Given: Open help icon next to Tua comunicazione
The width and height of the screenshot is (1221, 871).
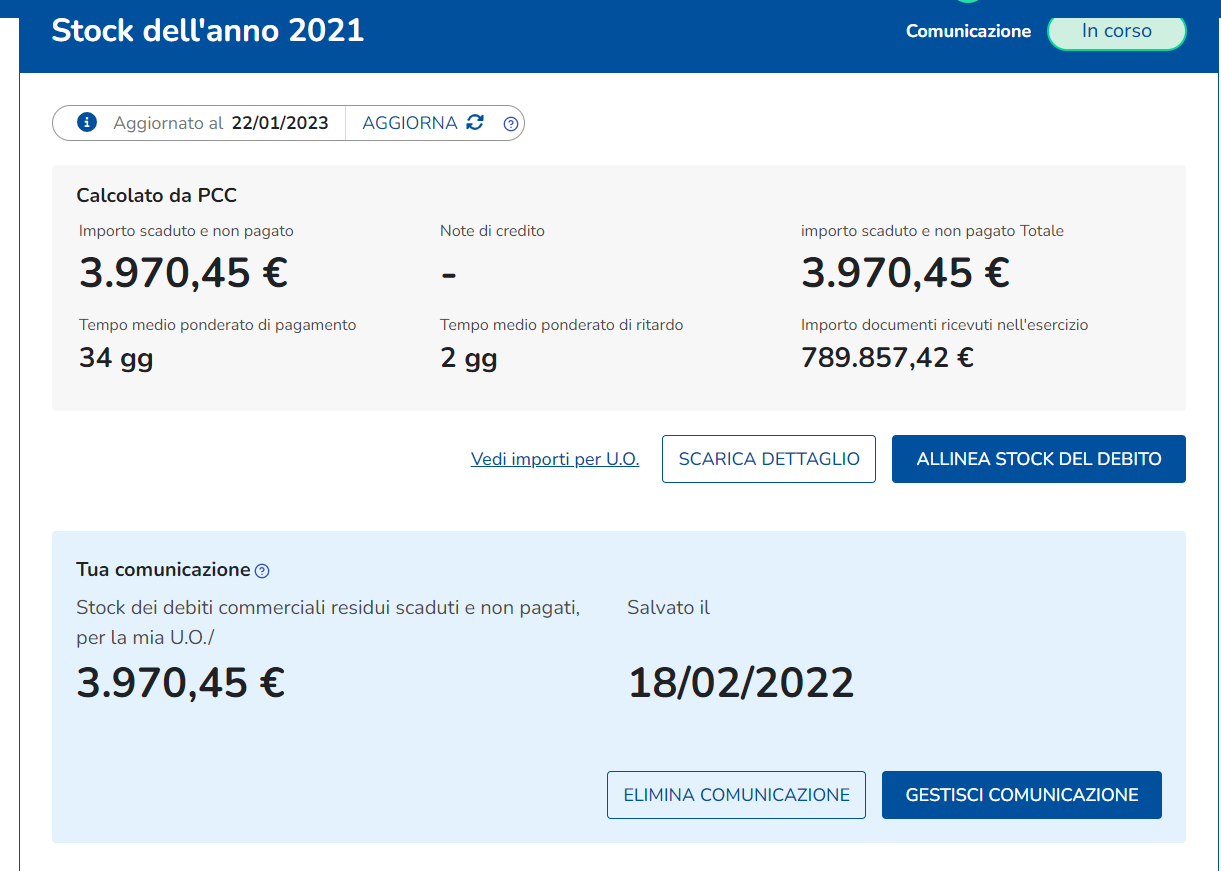Looking at the screenshot, I should click(x=262, y=571).
